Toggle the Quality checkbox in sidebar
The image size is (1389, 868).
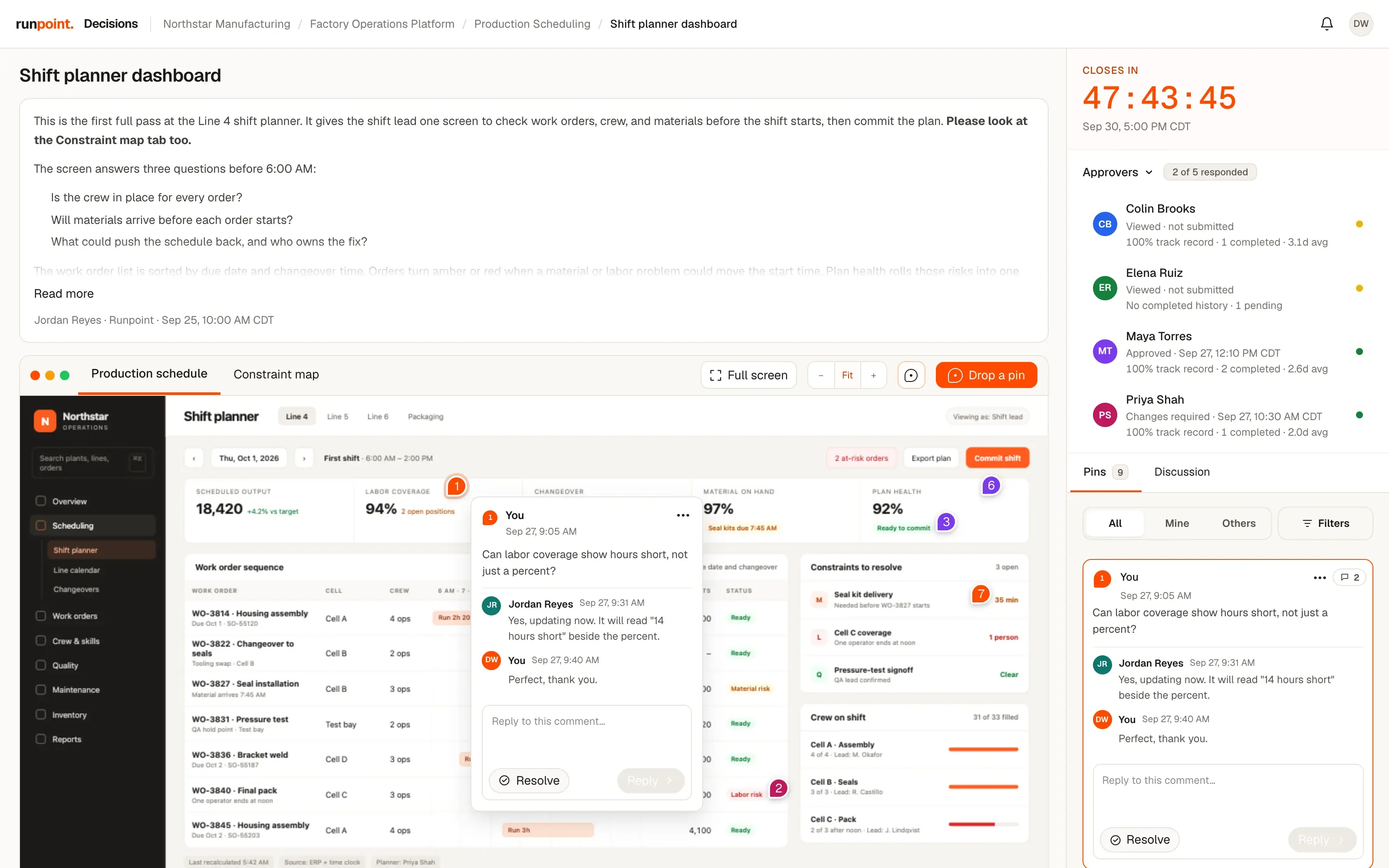coord(41,665)
